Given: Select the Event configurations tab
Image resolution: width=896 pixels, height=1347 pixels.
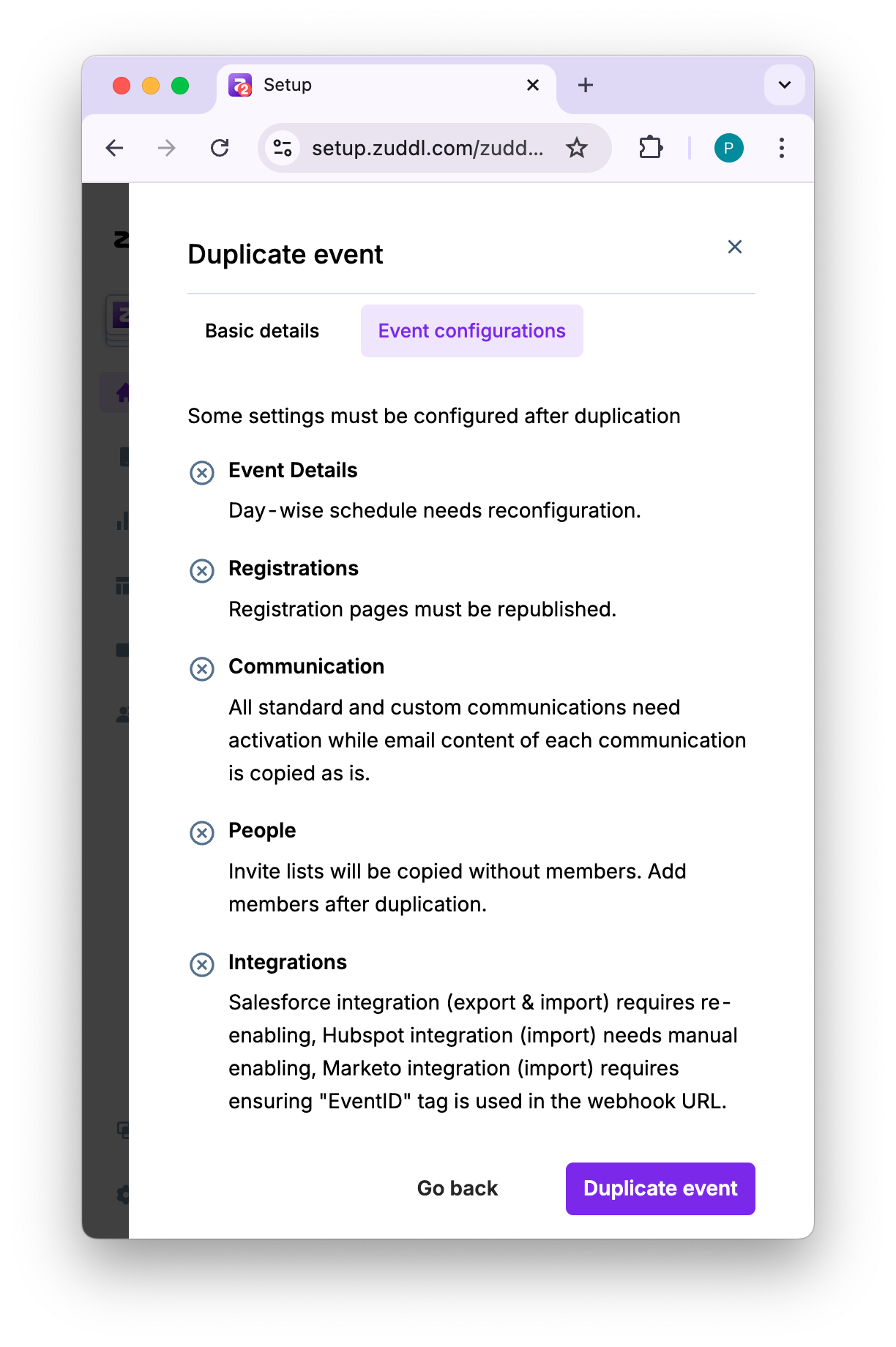Looking at the screenshot, I should [x=471, y=331].
